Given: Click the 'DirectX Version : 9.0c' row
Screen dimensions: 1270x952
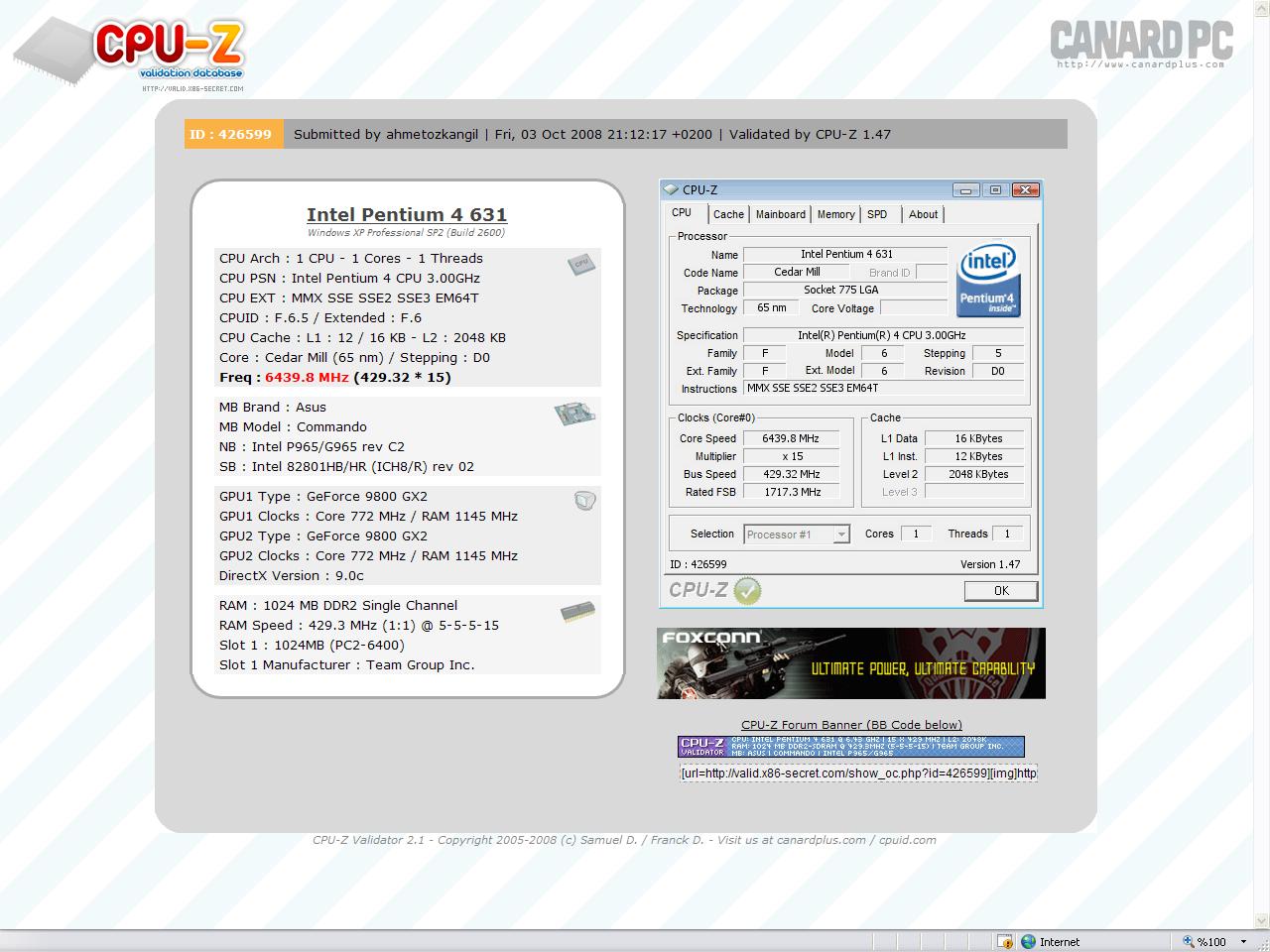Looking at the screenshot, I should pyautogui.click(x=292, y=575).
